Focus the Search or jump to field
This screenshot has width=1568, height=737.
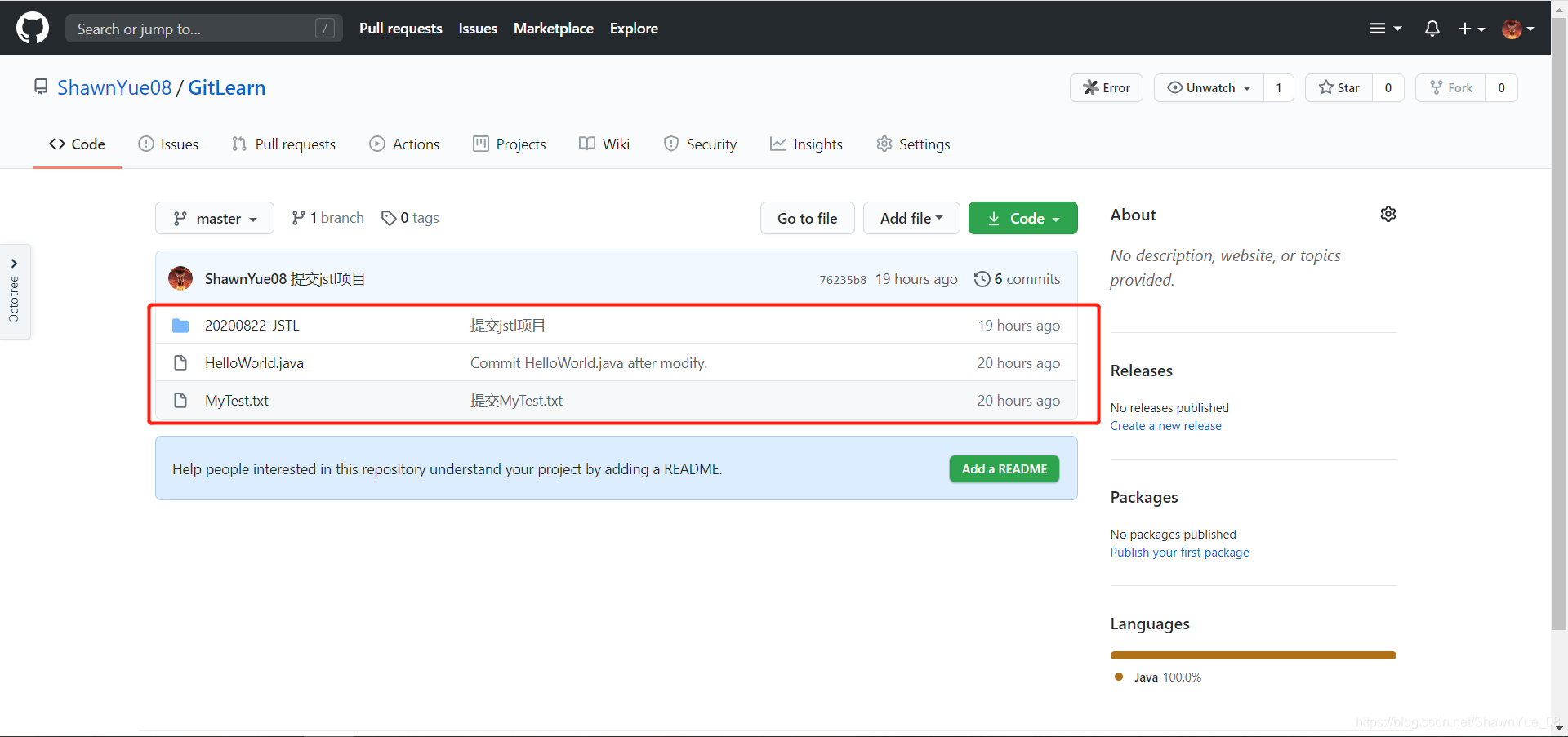click(x=204, y=29)
